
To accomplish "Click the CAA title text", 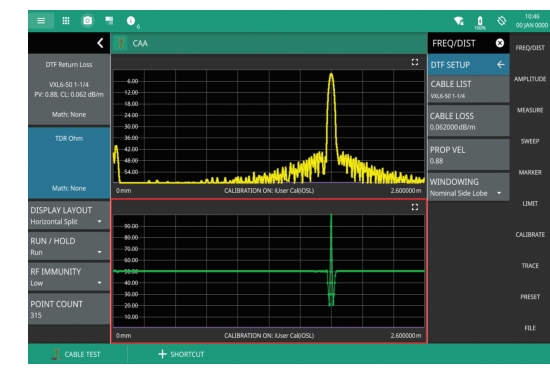I will click(140, 43).
